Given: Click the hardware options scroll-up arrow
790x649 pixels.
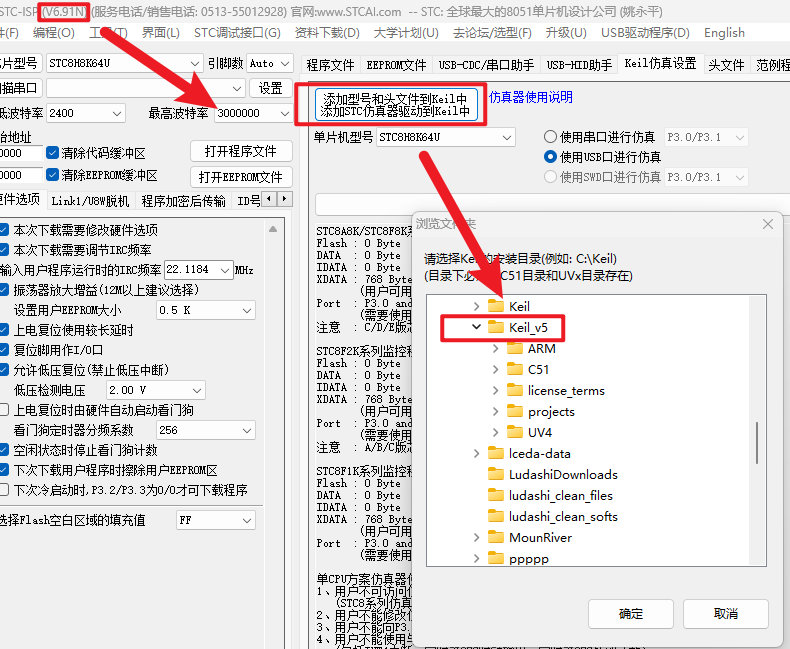Looking at the screenshot, I should [x=273, y=229].
